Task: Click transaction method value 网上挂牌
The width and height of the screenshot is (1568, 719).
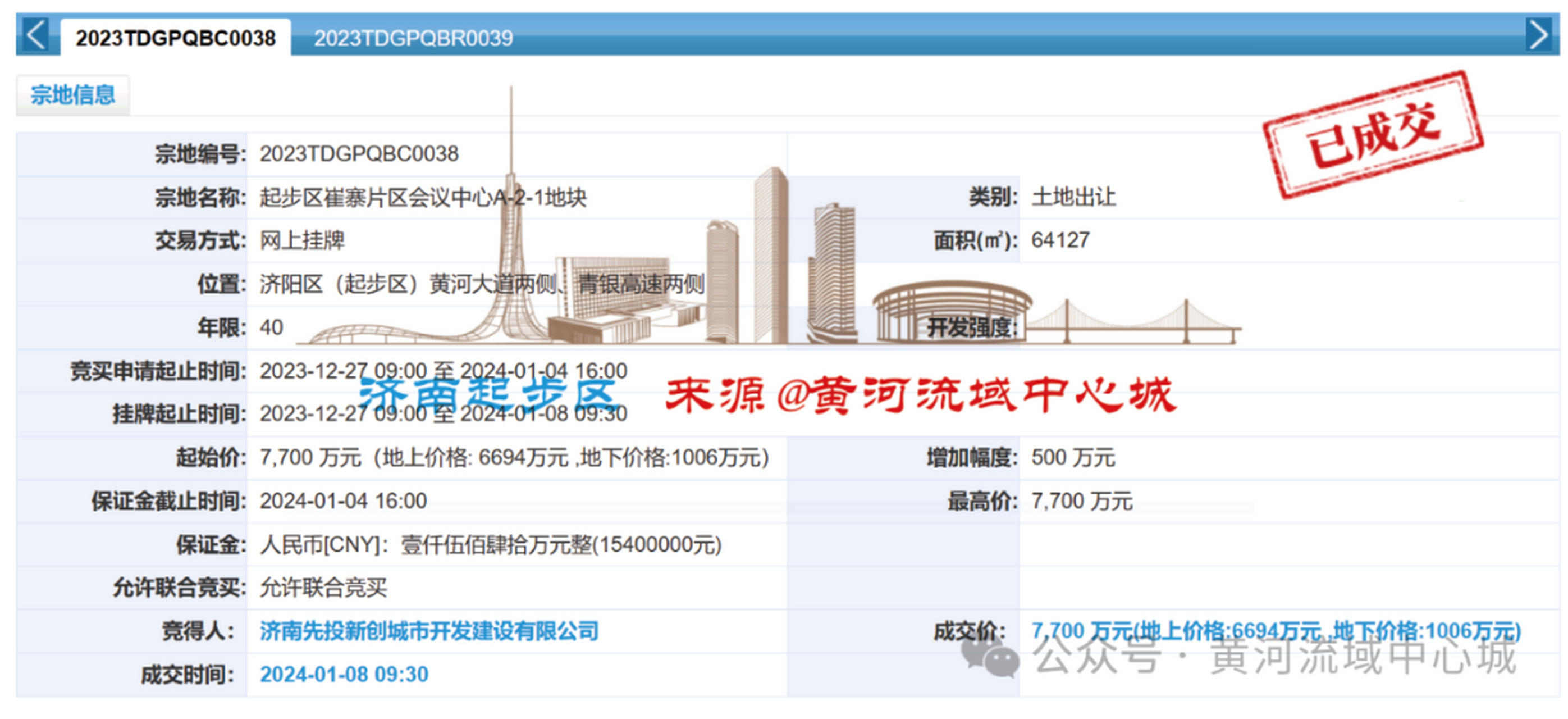Action: click(x=303, y=240)
